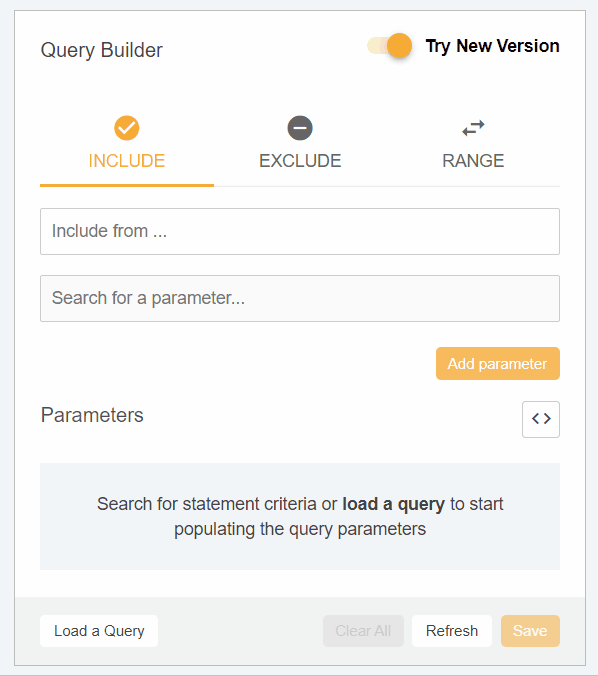Screen dimensions: 598x676
Task: Click the Add parameter button
Action: 498,363
